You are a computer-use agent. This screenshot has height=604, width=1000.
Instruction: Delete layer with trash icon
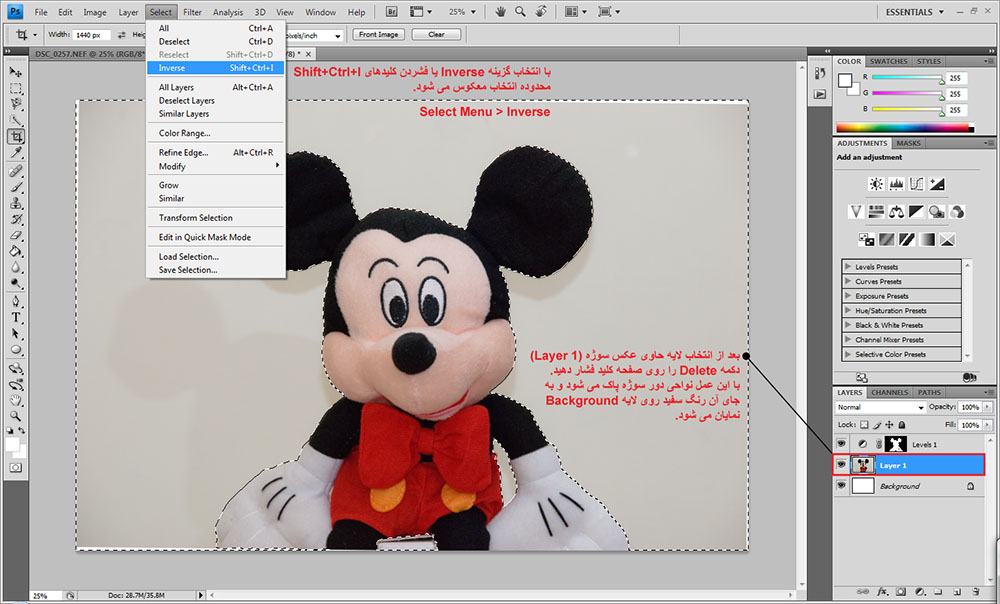click(976, 592)
